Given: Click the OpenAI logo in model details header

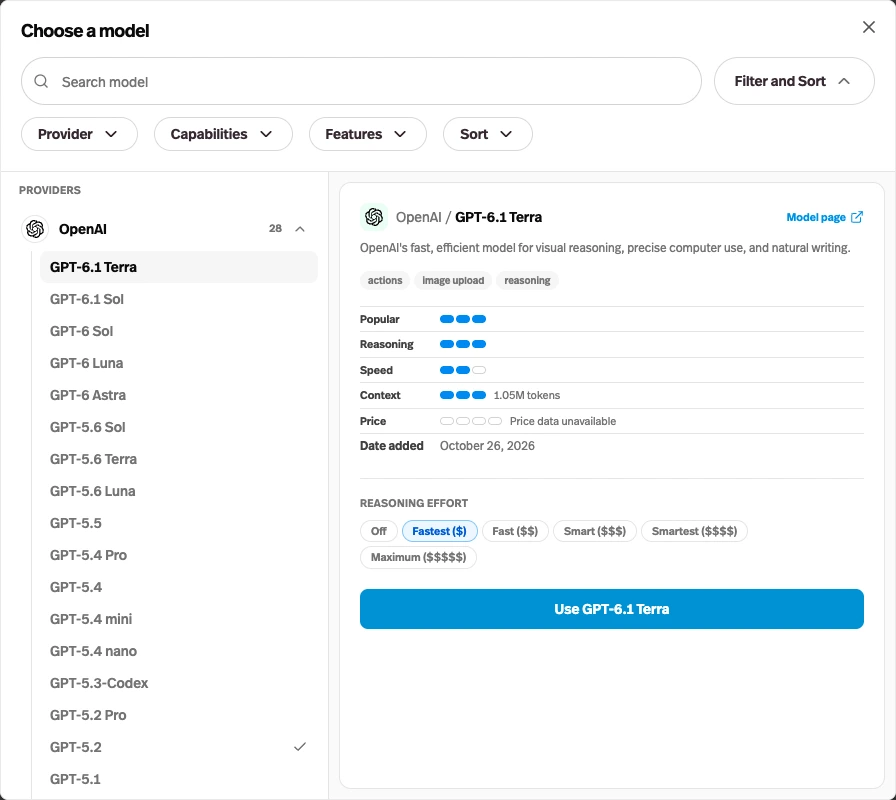Looking at the screenshot, I should click(x=374, y=217).
